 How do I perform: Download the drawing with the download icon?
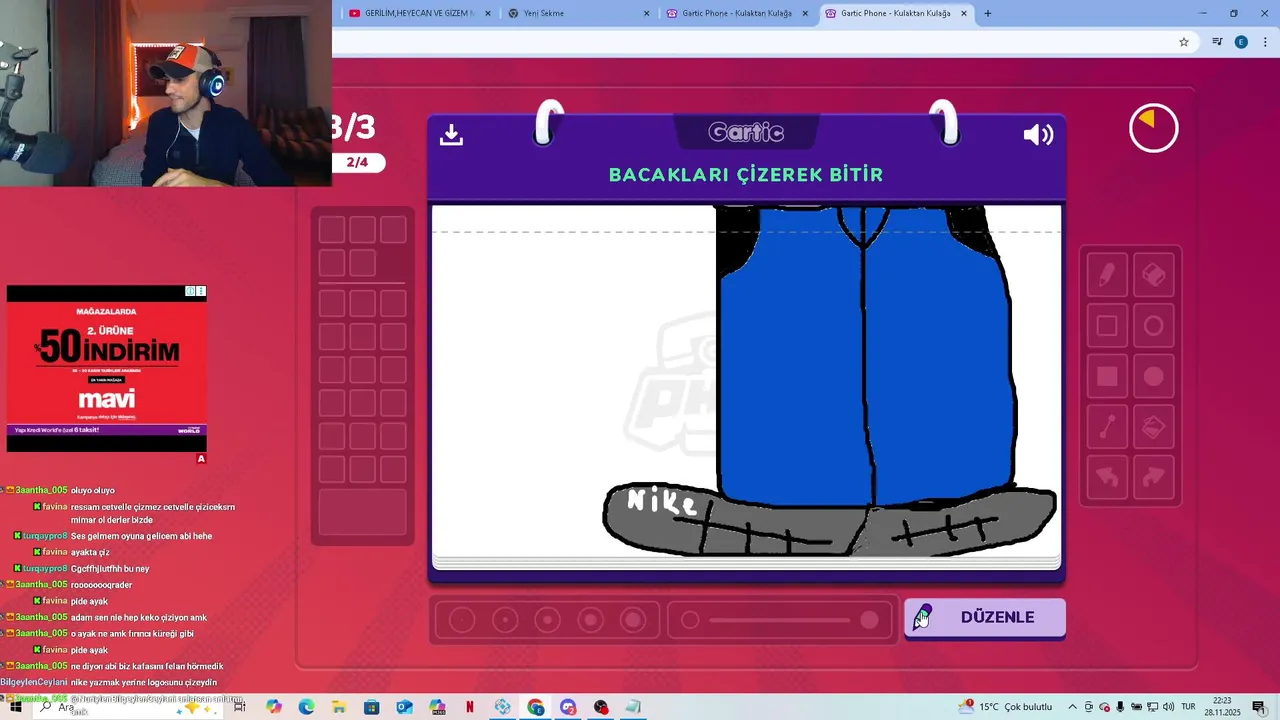point(451,134)
